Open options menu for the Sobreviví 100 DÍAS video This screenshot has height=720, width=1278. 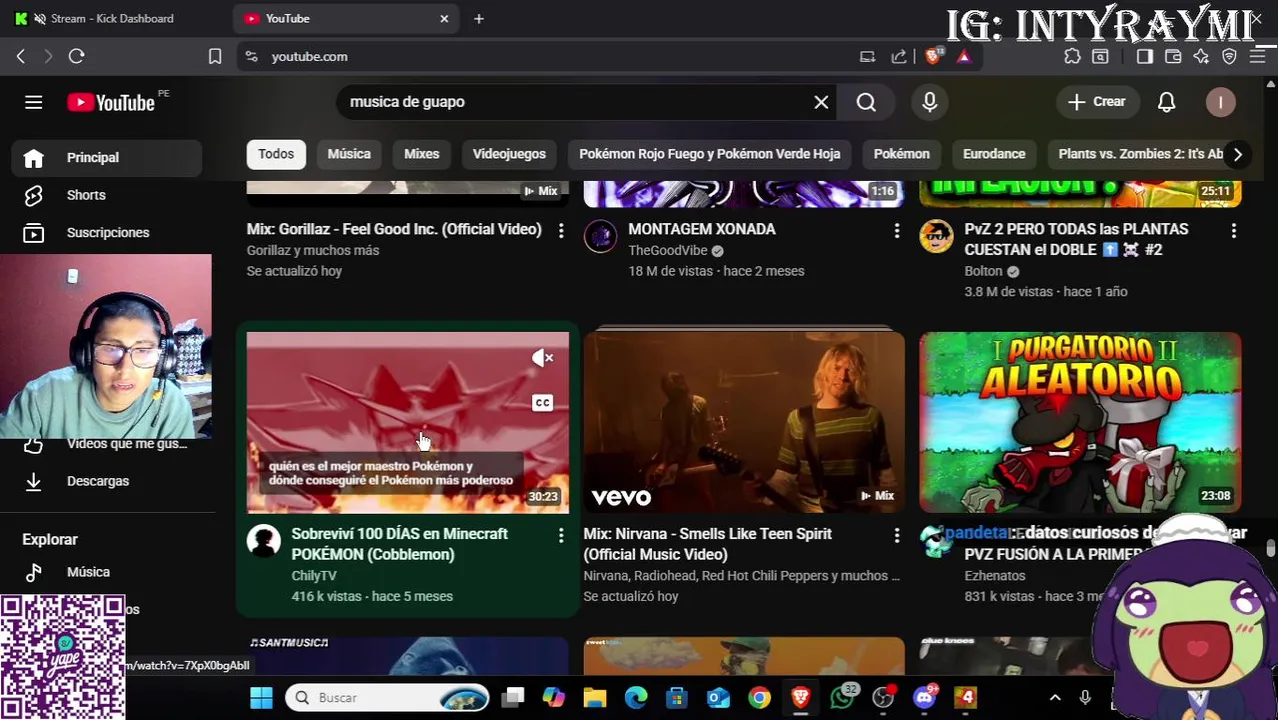coord(561,536)
